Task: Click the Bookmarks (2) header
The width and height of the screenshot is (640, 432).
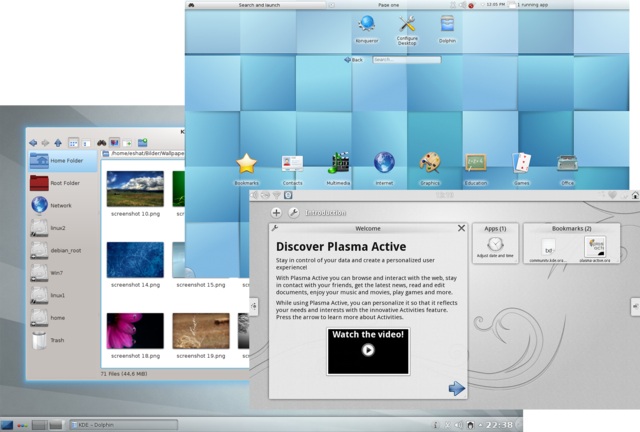Action: [571, 229]
